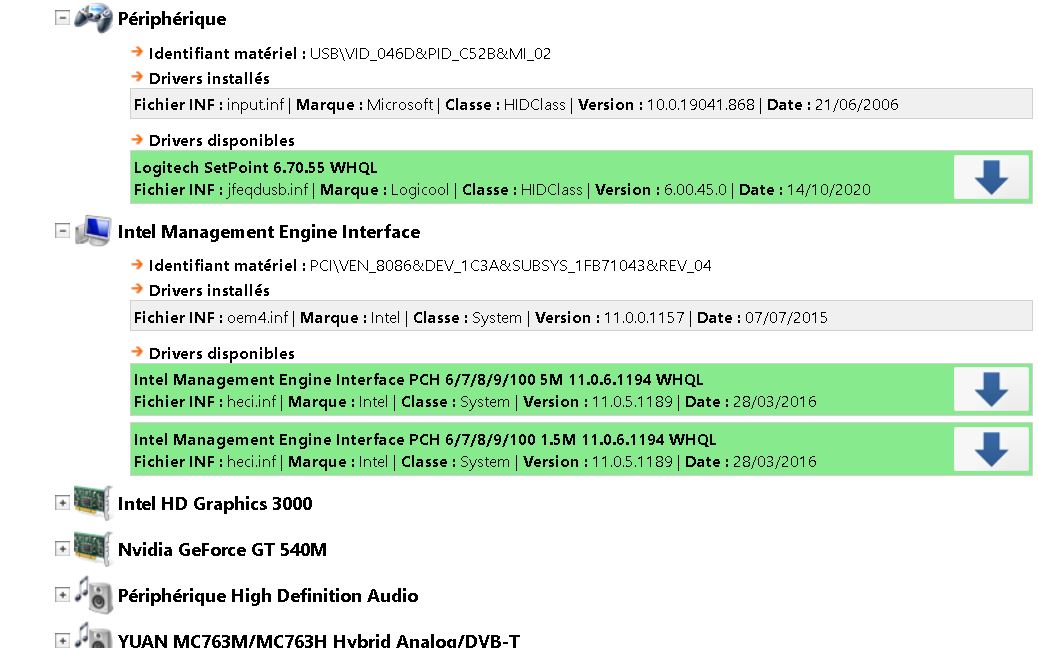Click the speaker icon for YUAN MC763M device
Image resolution: width=1038 pixels, height=648 pixels.
tap(93, 635)
